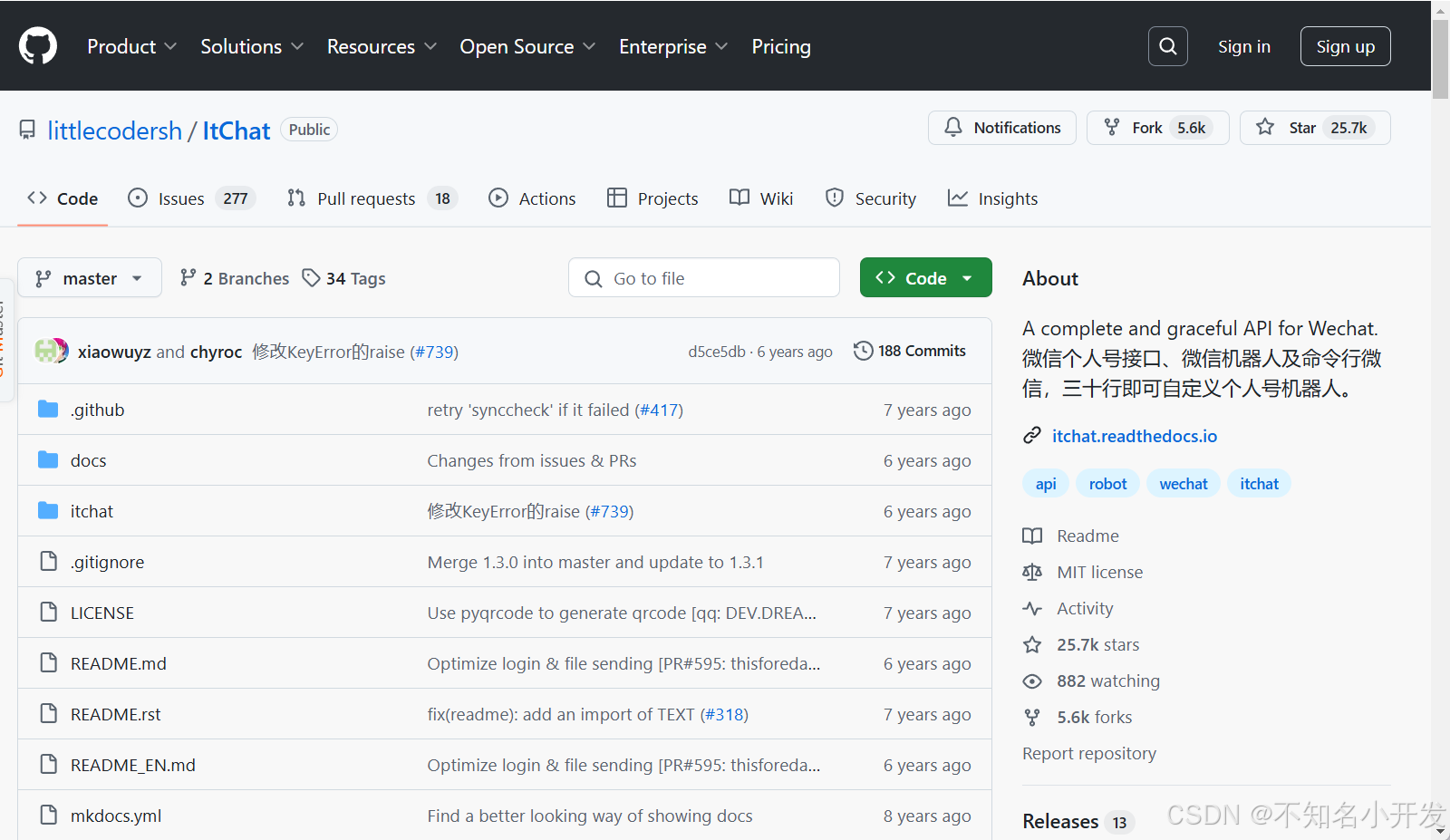Open the green Code dropdown button
This screenshot has width=1450, height=840.
point(925,277)
